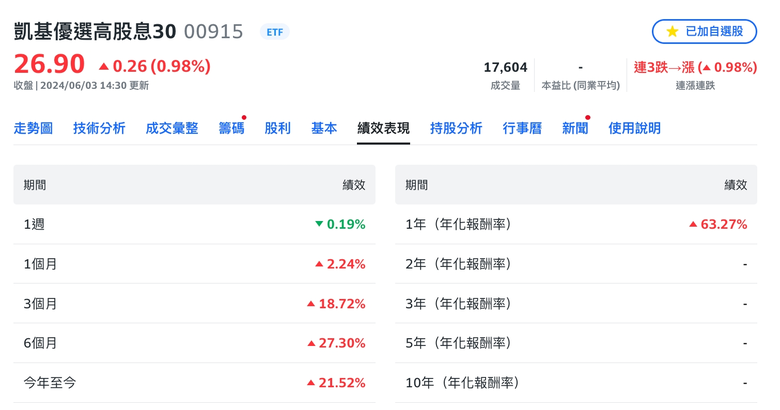Viewport: 780px width, 410px height.
Task: Switch to the 技術分析 tab
Action: tap(99, 128)
